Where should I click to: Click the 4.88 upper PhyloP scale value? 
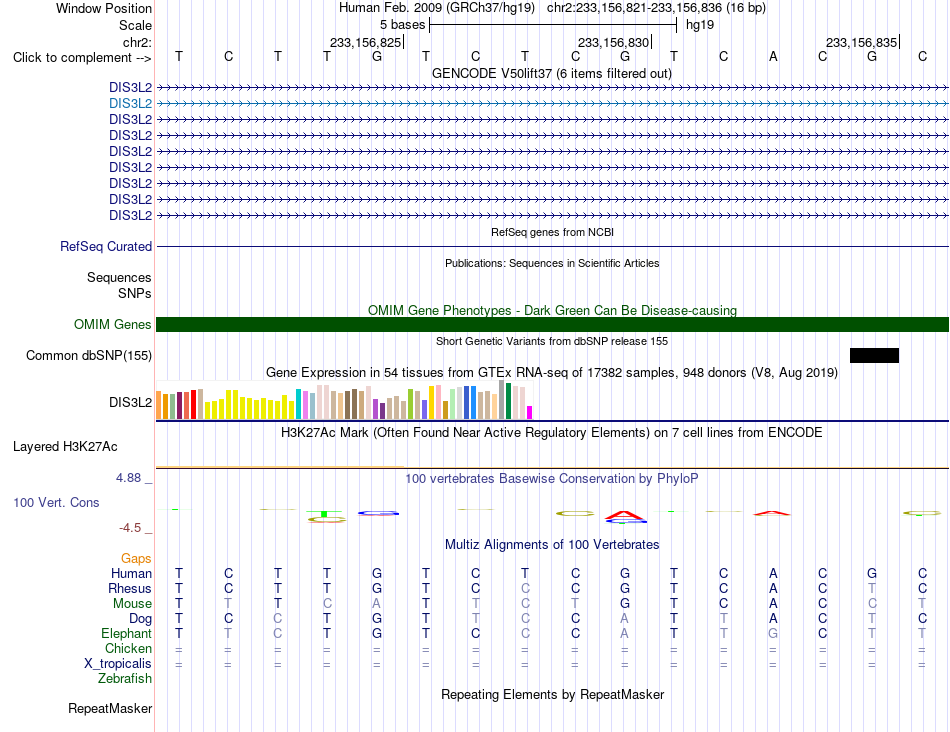128,477
